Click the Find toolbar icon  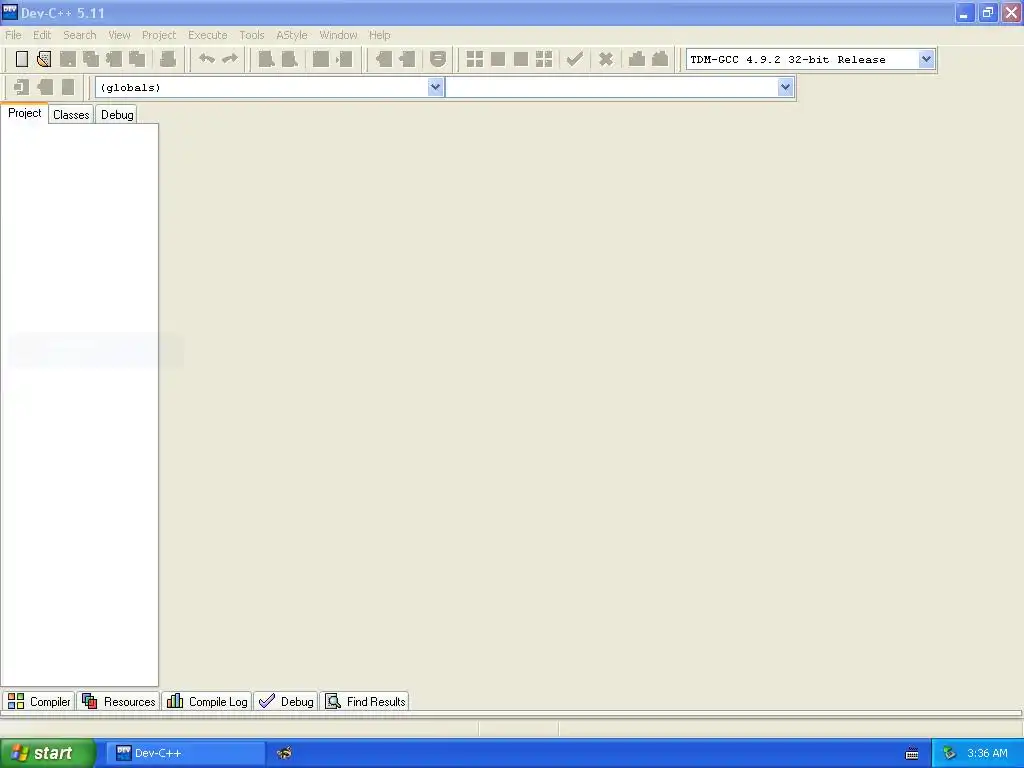[266, 59]
